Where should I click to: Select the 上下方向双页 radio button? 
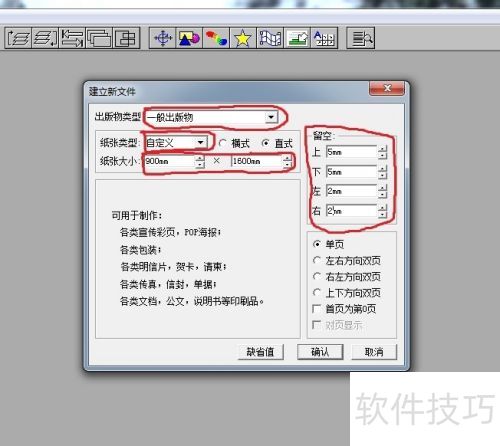pyautogui.click(x=317, y=292)
